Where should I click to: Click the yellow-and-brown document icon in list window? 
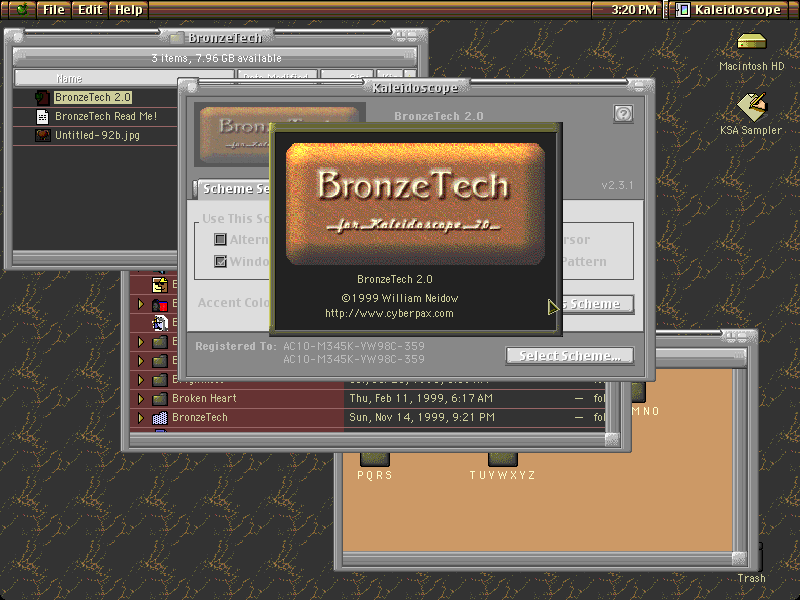point(160,285)
